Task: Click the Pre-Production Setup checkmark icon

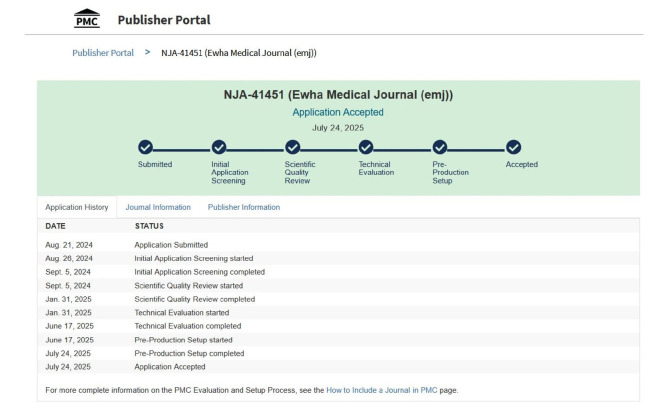Action: [x=440, y=147]
